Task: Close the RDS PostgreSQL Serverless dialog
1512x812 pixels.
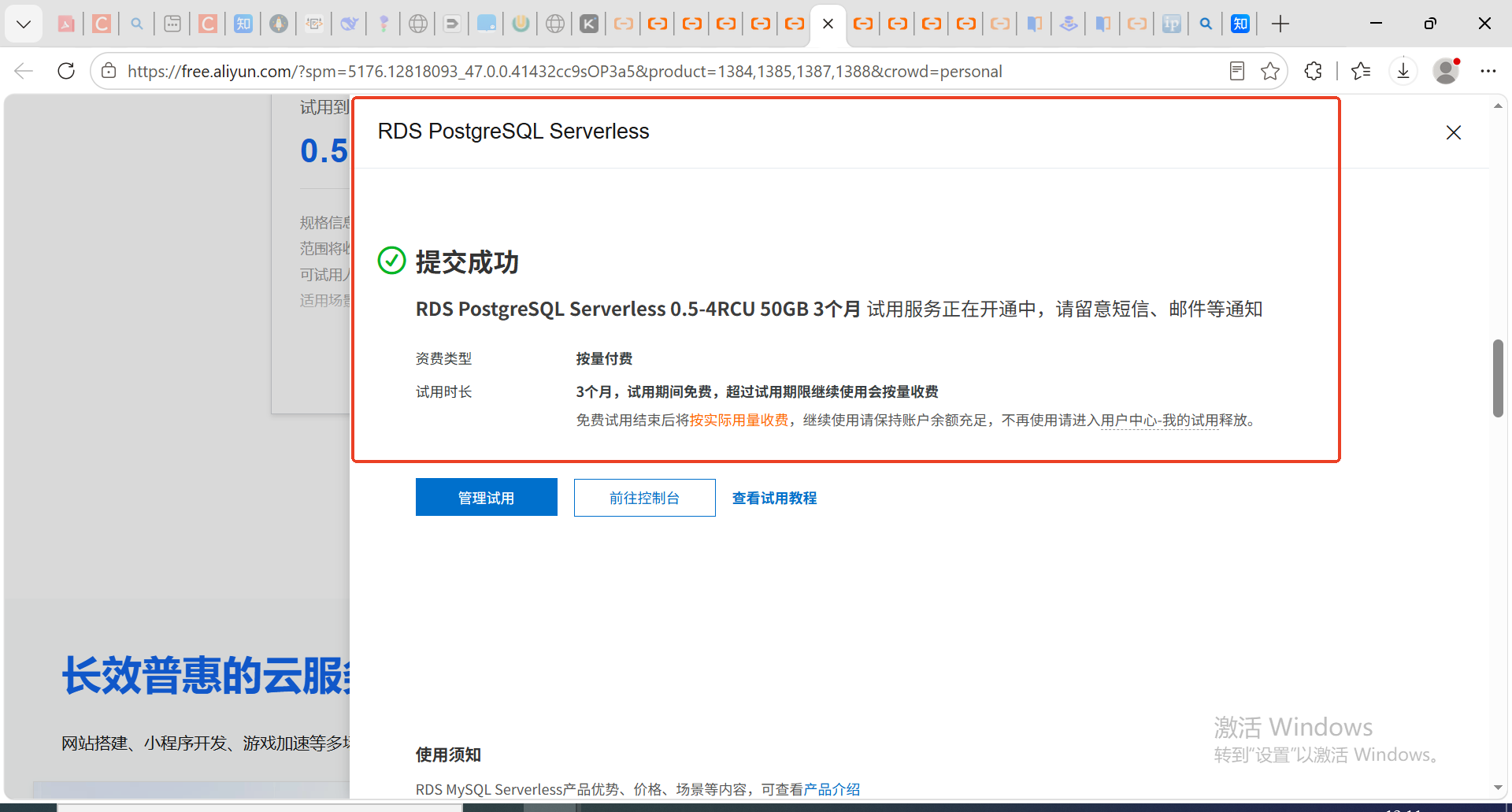Action: [1454, 132]
